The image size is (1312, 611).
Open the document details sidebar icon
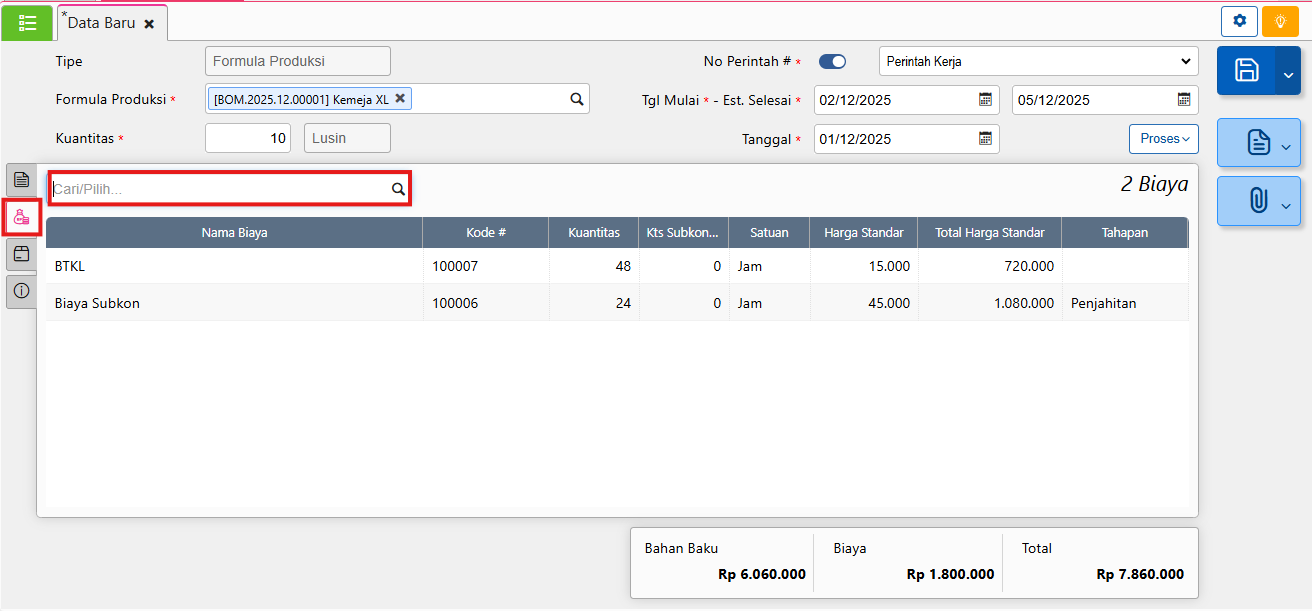(x=21, y=180)
